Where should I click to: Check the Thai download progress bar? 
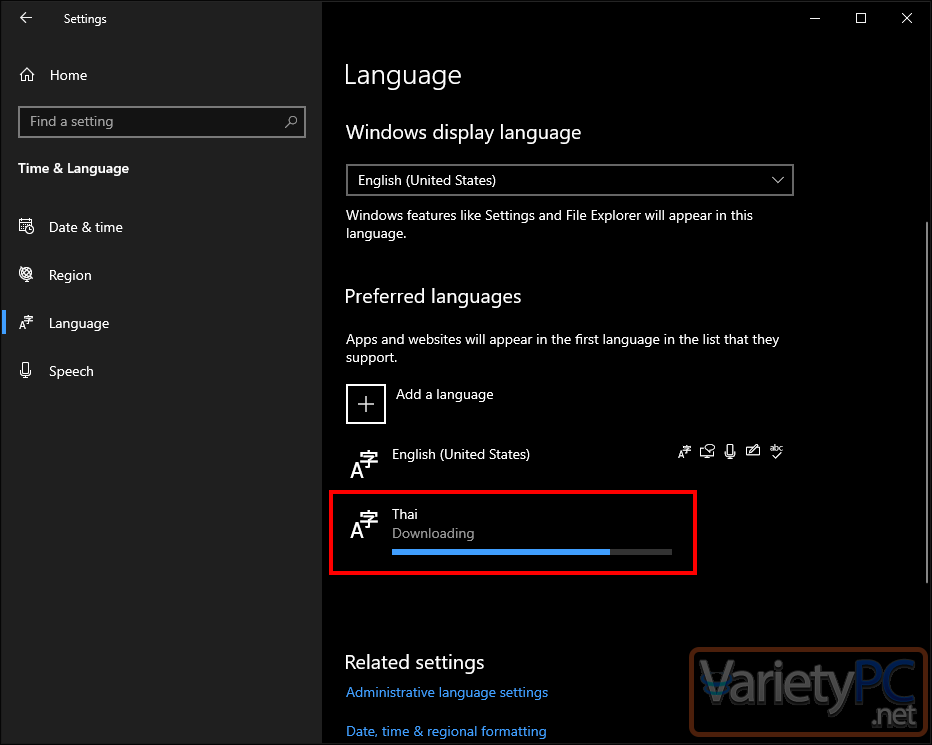(532, 552)
